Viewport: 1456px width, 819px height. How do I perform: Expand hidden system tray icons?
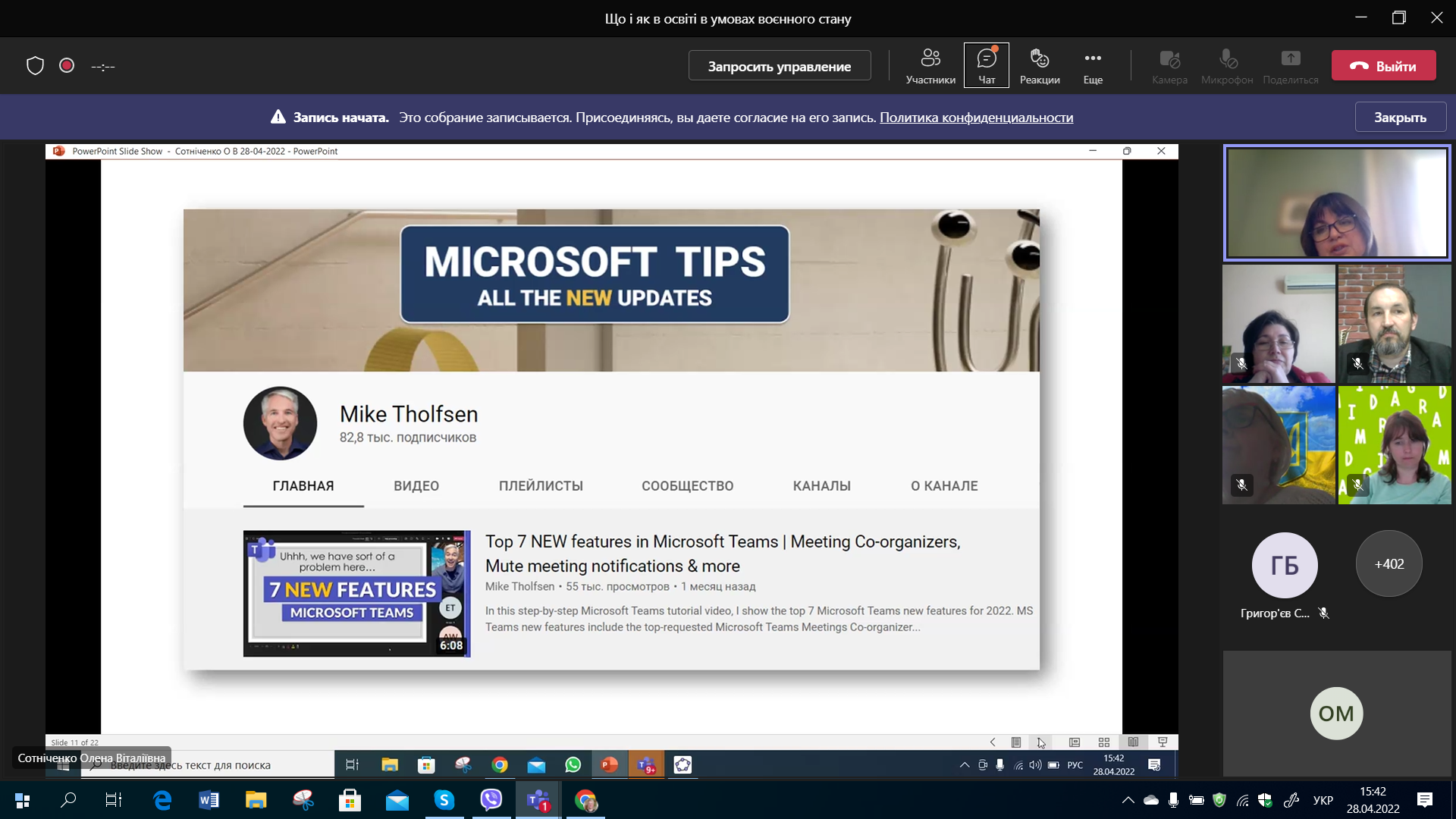click(1128, 800)
